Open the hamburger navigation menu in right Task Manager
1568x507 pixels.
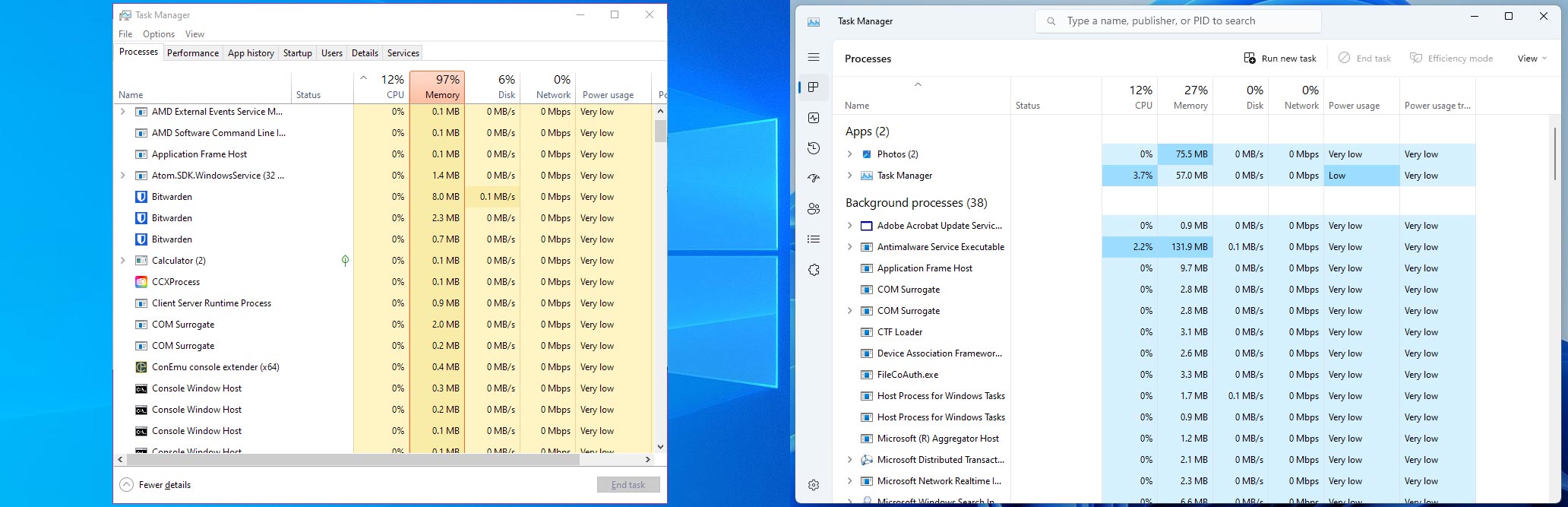[814, 57]
